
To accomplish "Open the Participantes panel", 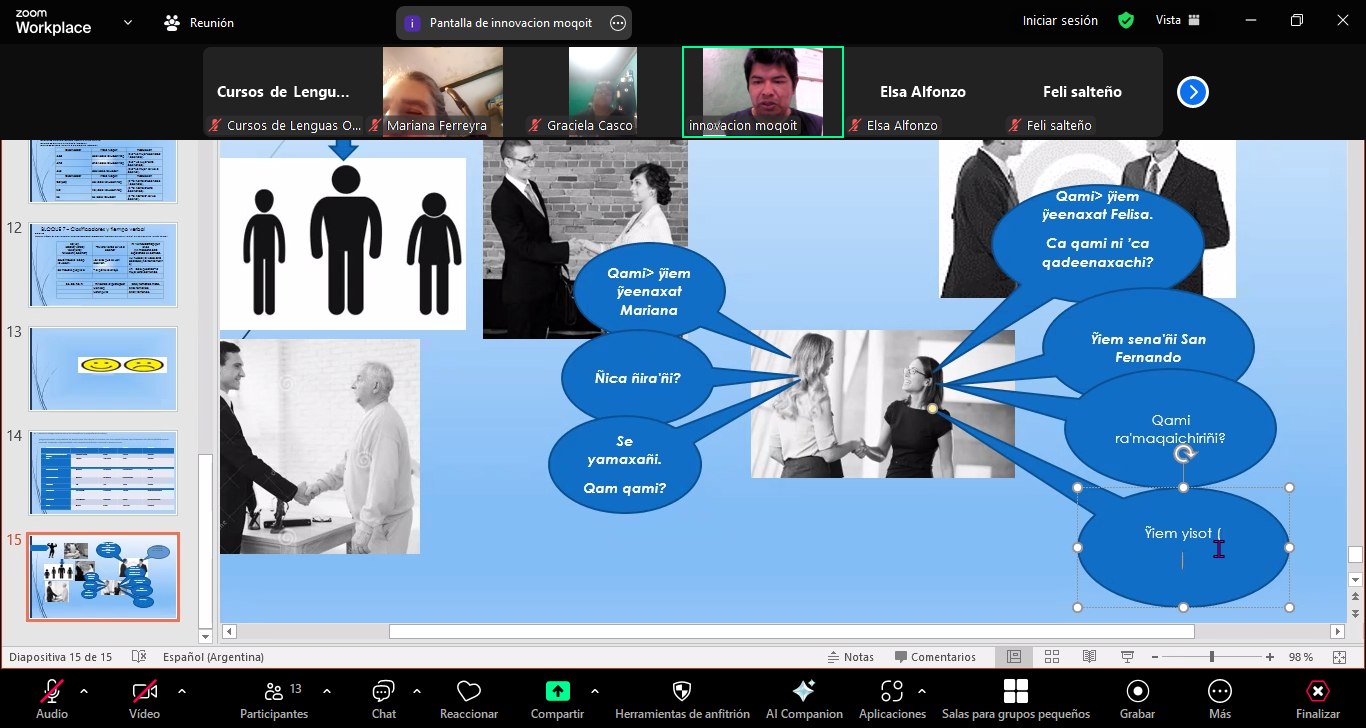I will (x=274, y=692).
